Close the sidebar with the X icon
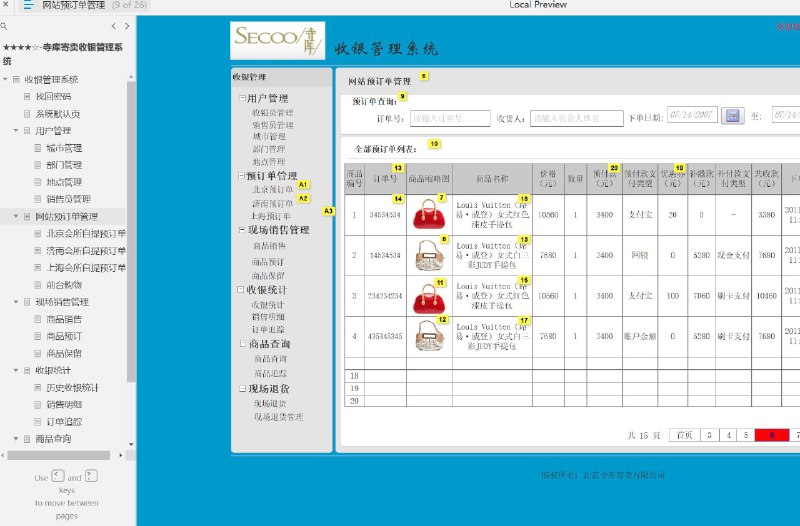800x526 pixels. (x=6, y=5)
